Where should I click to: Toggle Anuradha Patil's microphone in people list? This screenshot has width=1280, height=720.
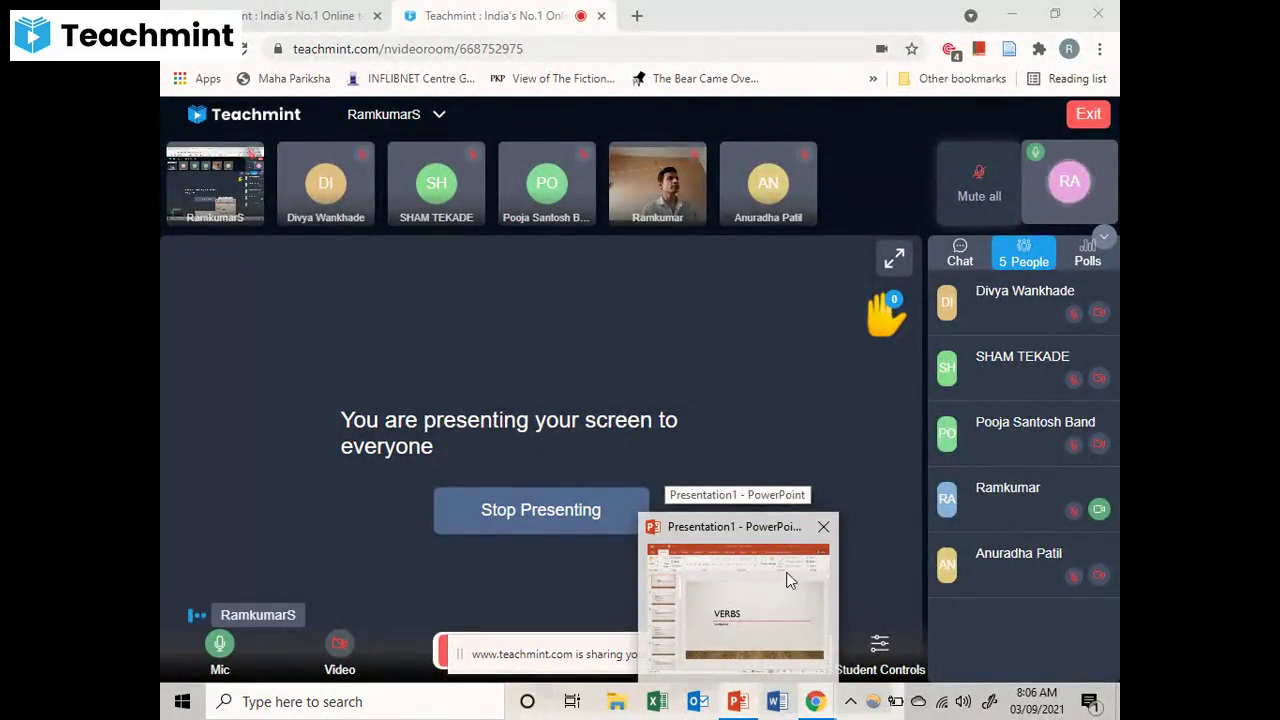tap(1073, 576)
